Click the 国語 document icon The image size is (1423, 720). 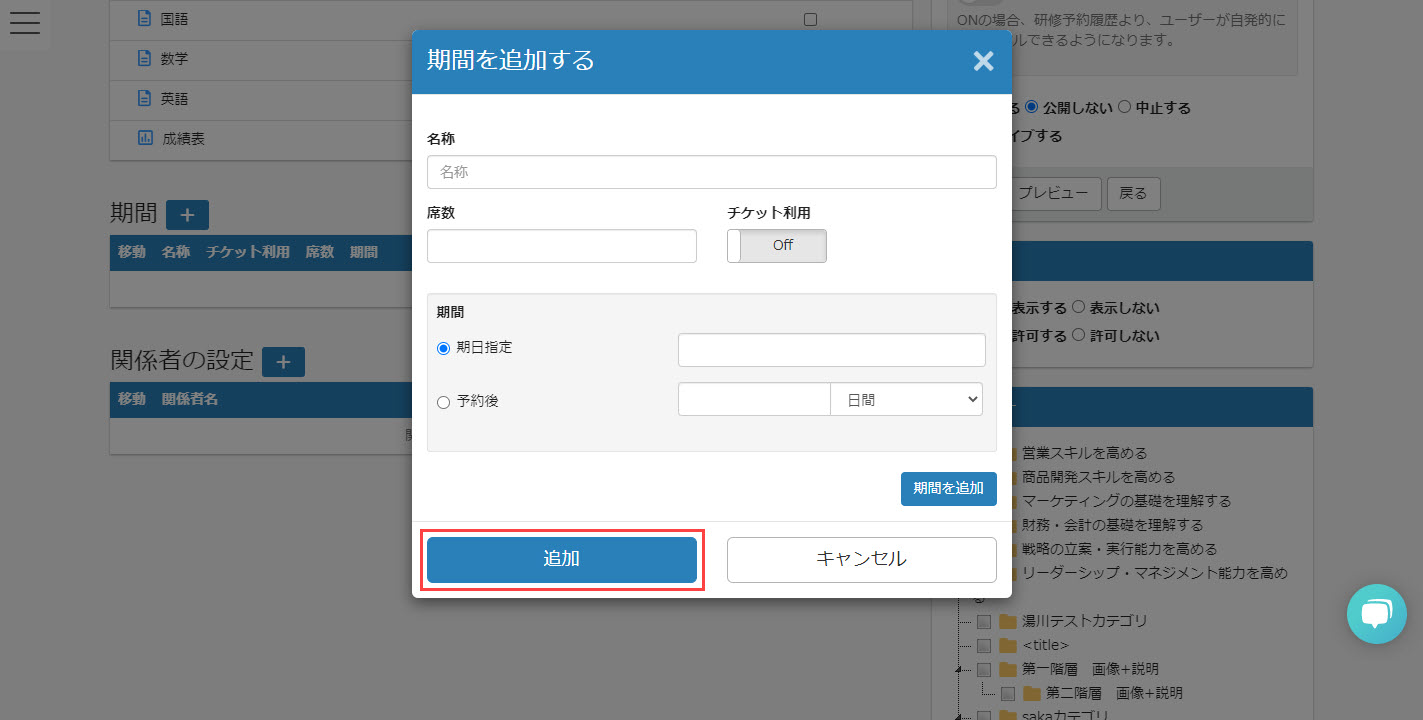pos(144,19)
